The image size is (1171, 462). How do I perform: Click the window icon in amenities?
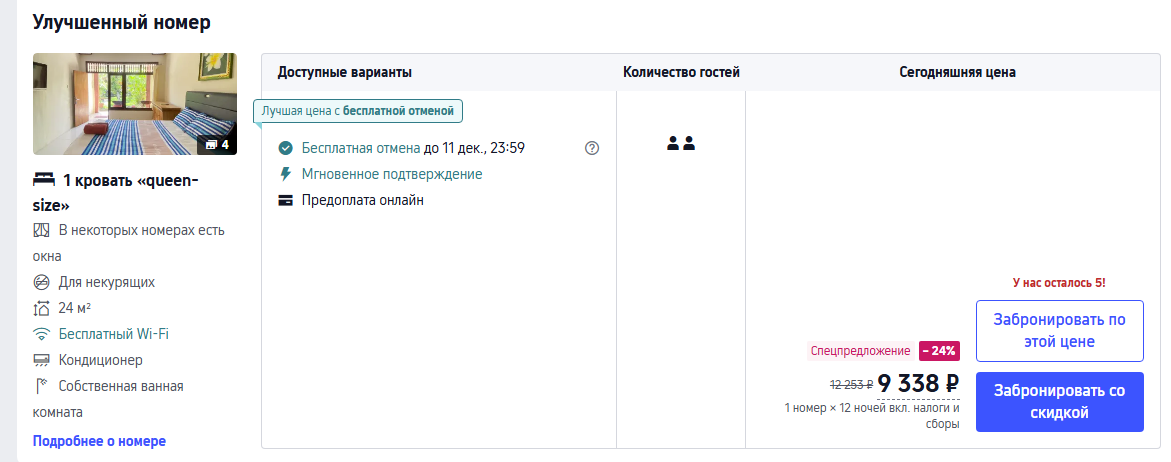pyautogui.click(x=41, y=230)
